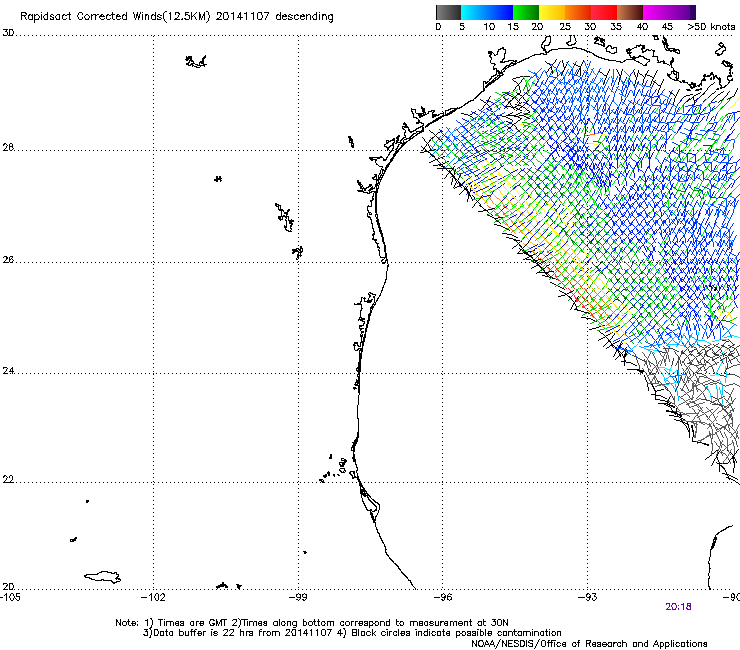The width and height of the screenshot is (740, 650).
Task: Click the '>50 knots' legend label
Action: point(711,26)
